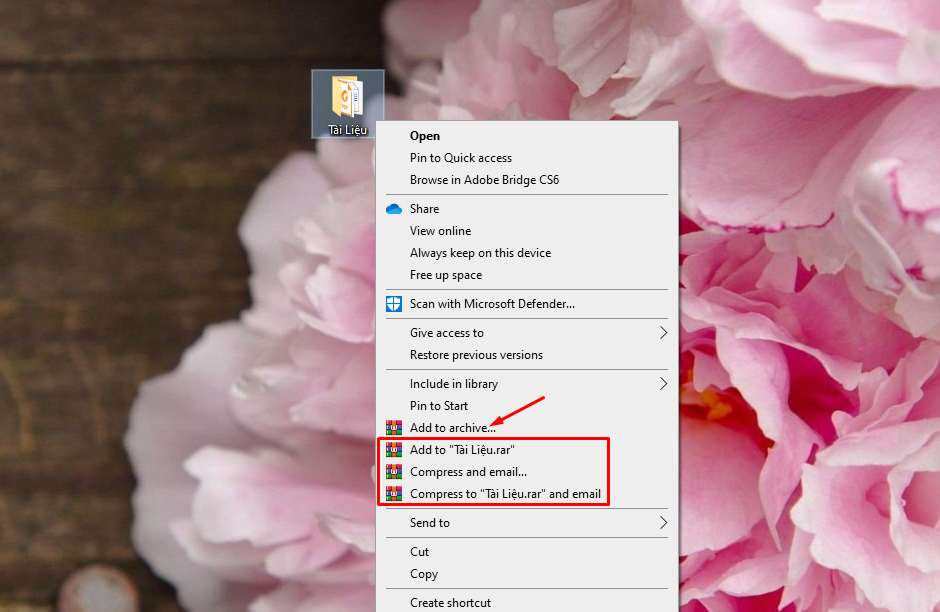Click the Microsoft Defender shield icon
940x612 pixels.
coord(394,304)
